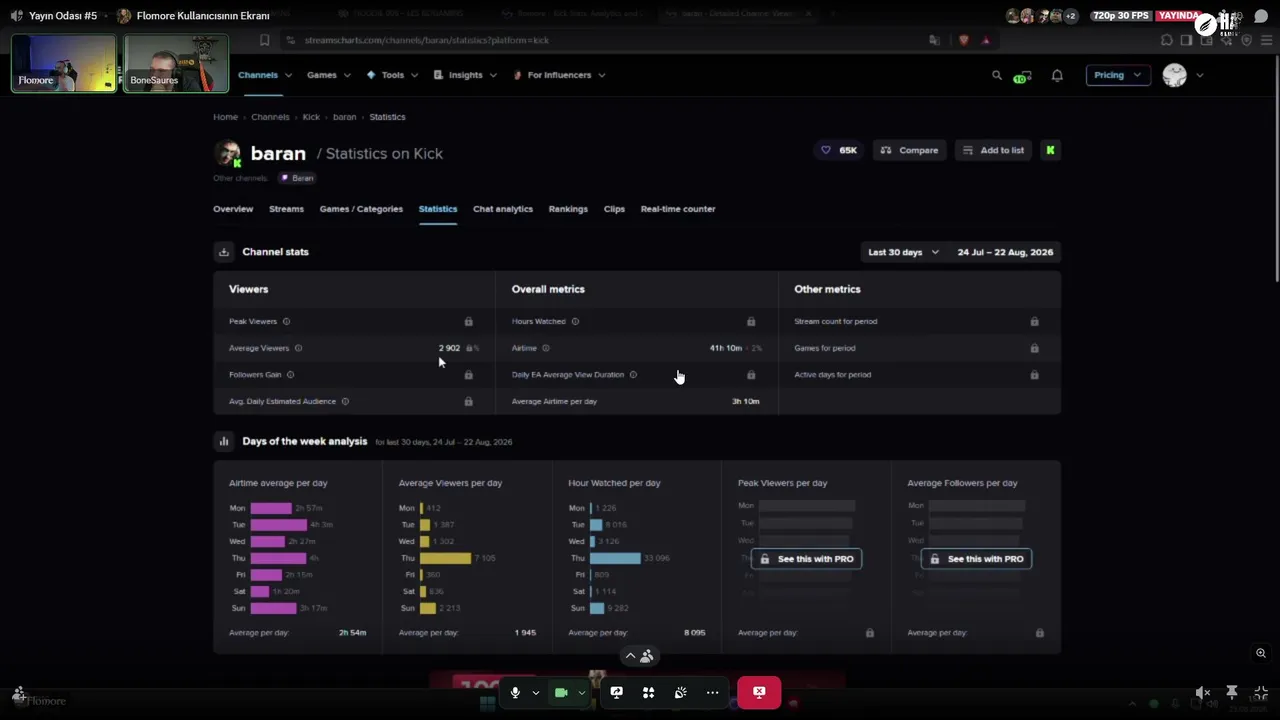The width and height of the screenshot is (1280, 720).
Task: Click the search magnifier icon in site header
Action: click(x=996, y=75)
